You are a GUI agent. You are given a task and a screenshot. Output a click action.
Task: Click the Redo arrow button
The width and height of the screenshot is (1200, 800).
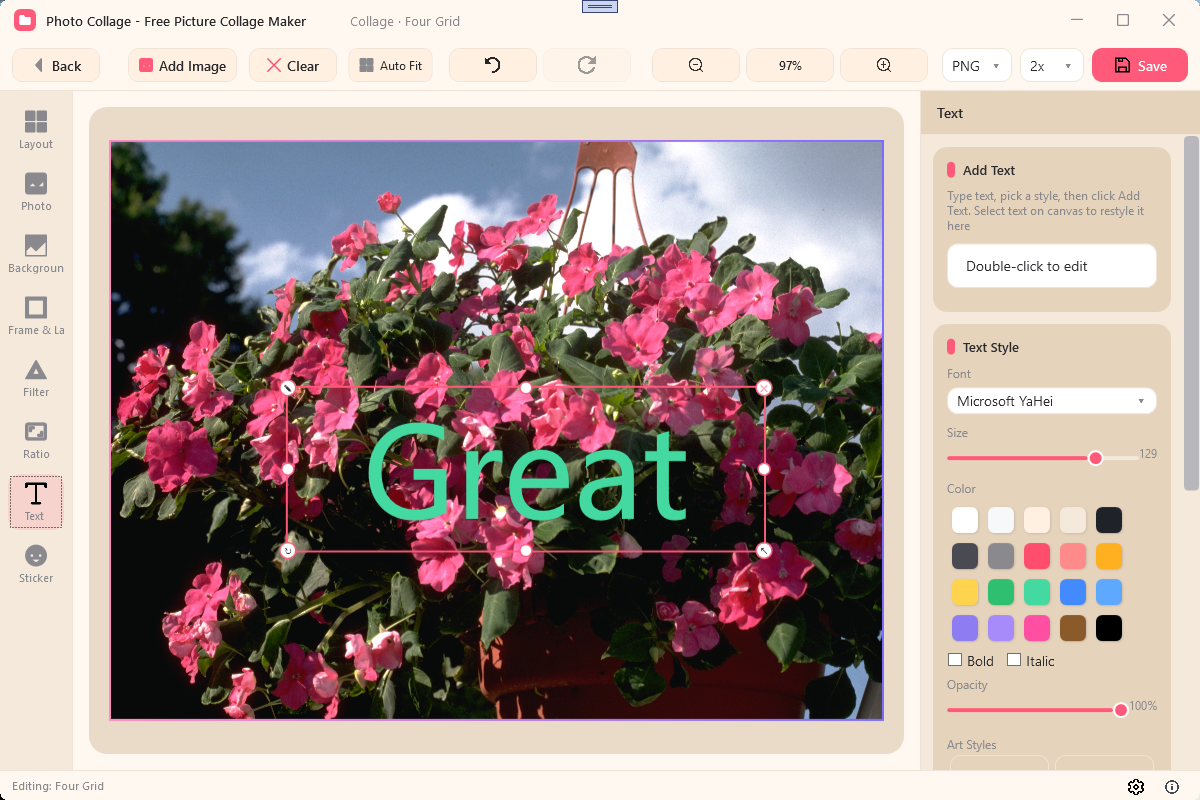587,65
